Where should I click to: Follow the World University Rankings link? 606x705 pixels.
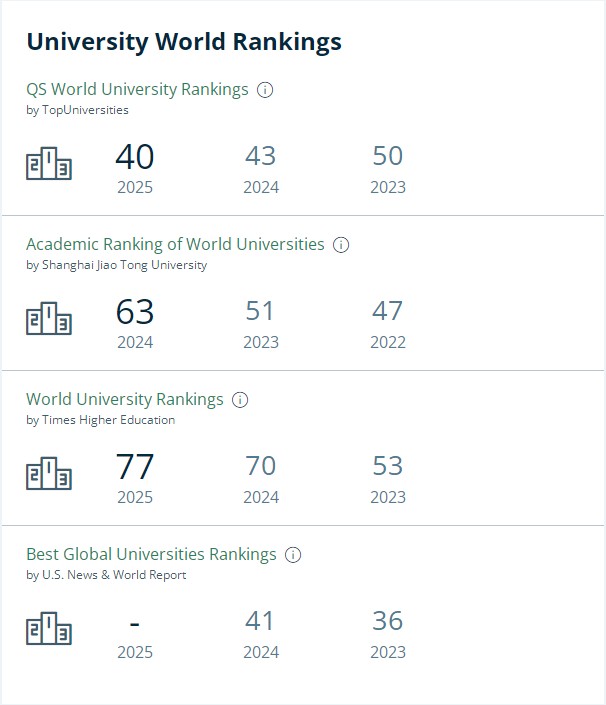pyautogui.click(x=125, y=399)
